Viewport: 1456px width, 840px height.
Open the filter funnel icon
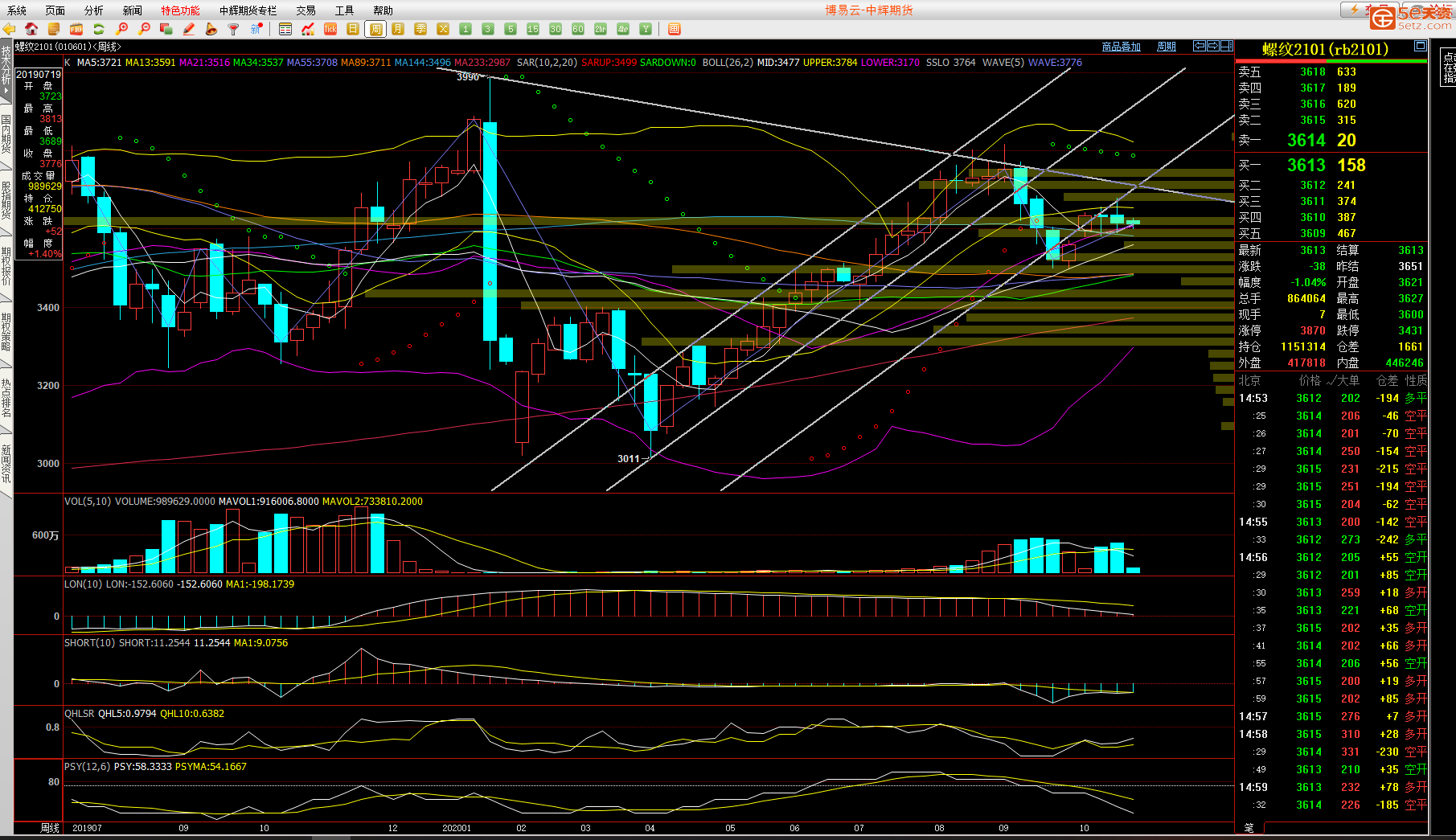point(234,29)
